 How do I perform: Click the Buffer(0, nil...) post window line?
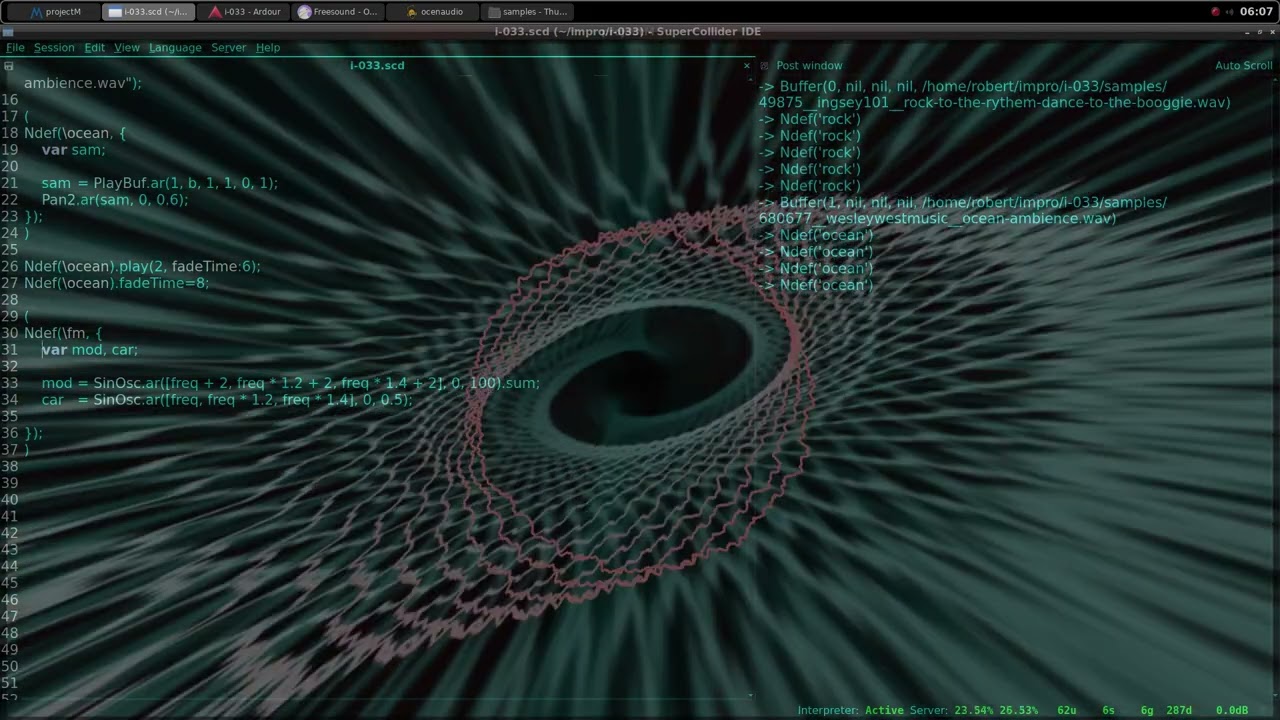[x=962, y=86]
